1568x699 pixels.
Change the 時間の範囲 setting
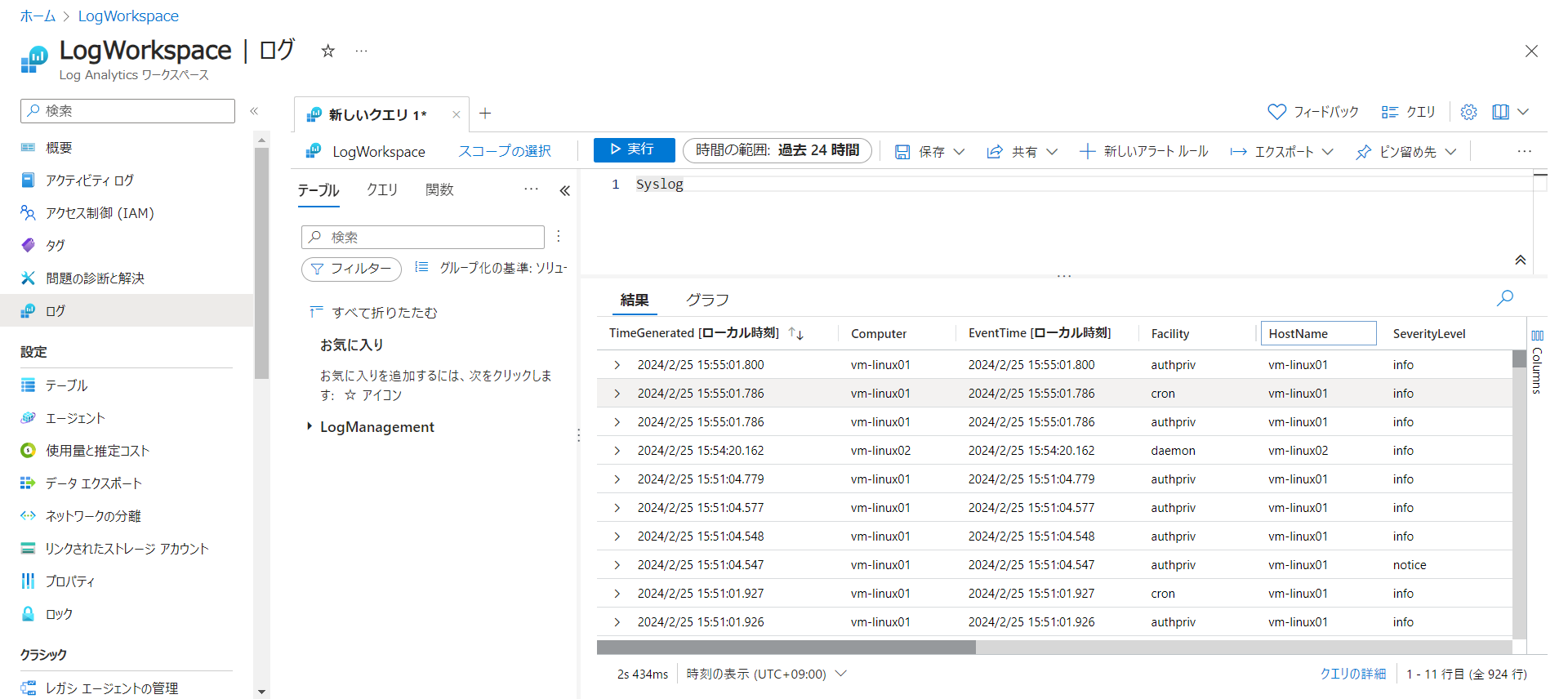pyautogui.click(x=777, y=150)
